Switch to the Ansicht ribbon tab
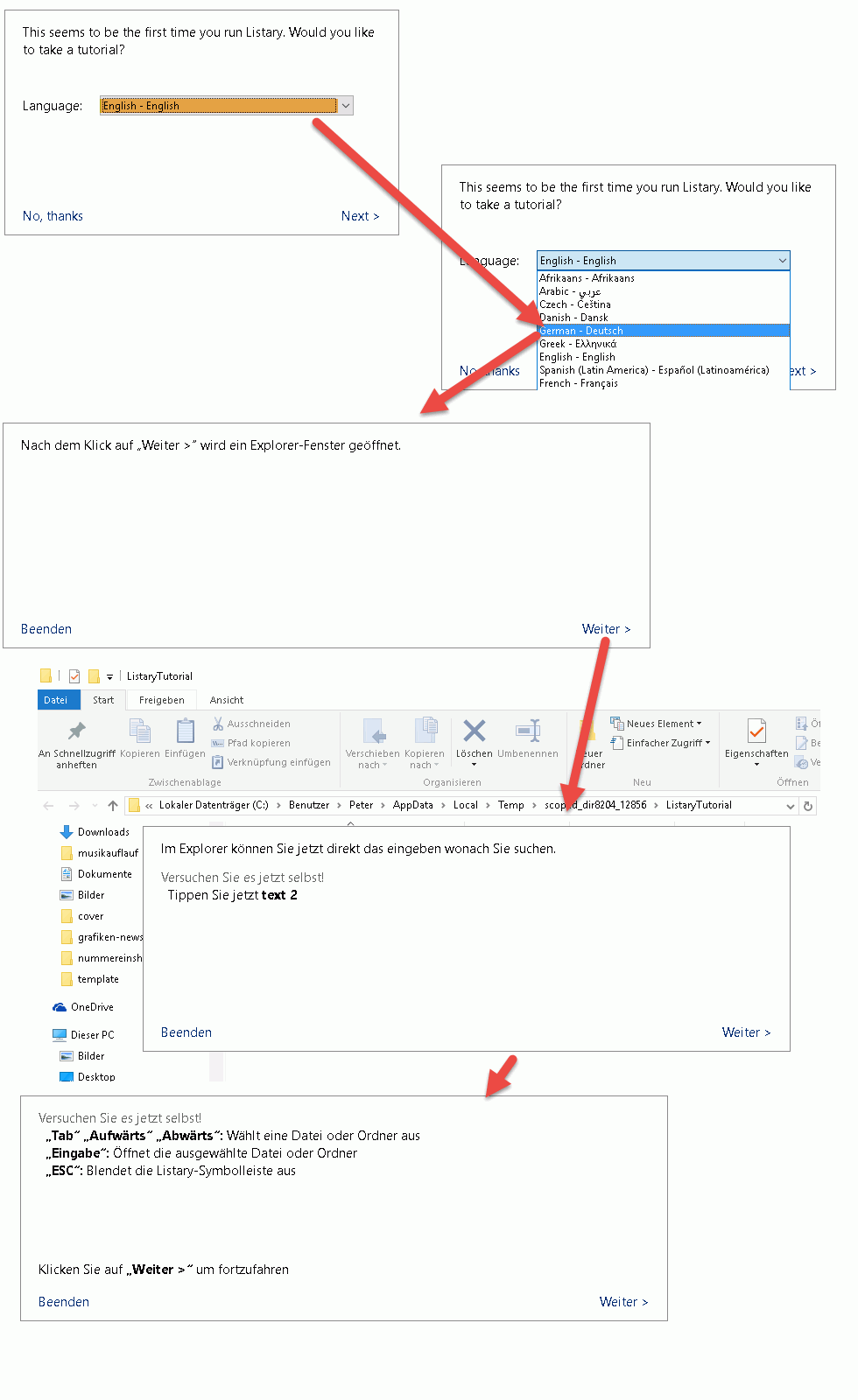 coord(227,700)
